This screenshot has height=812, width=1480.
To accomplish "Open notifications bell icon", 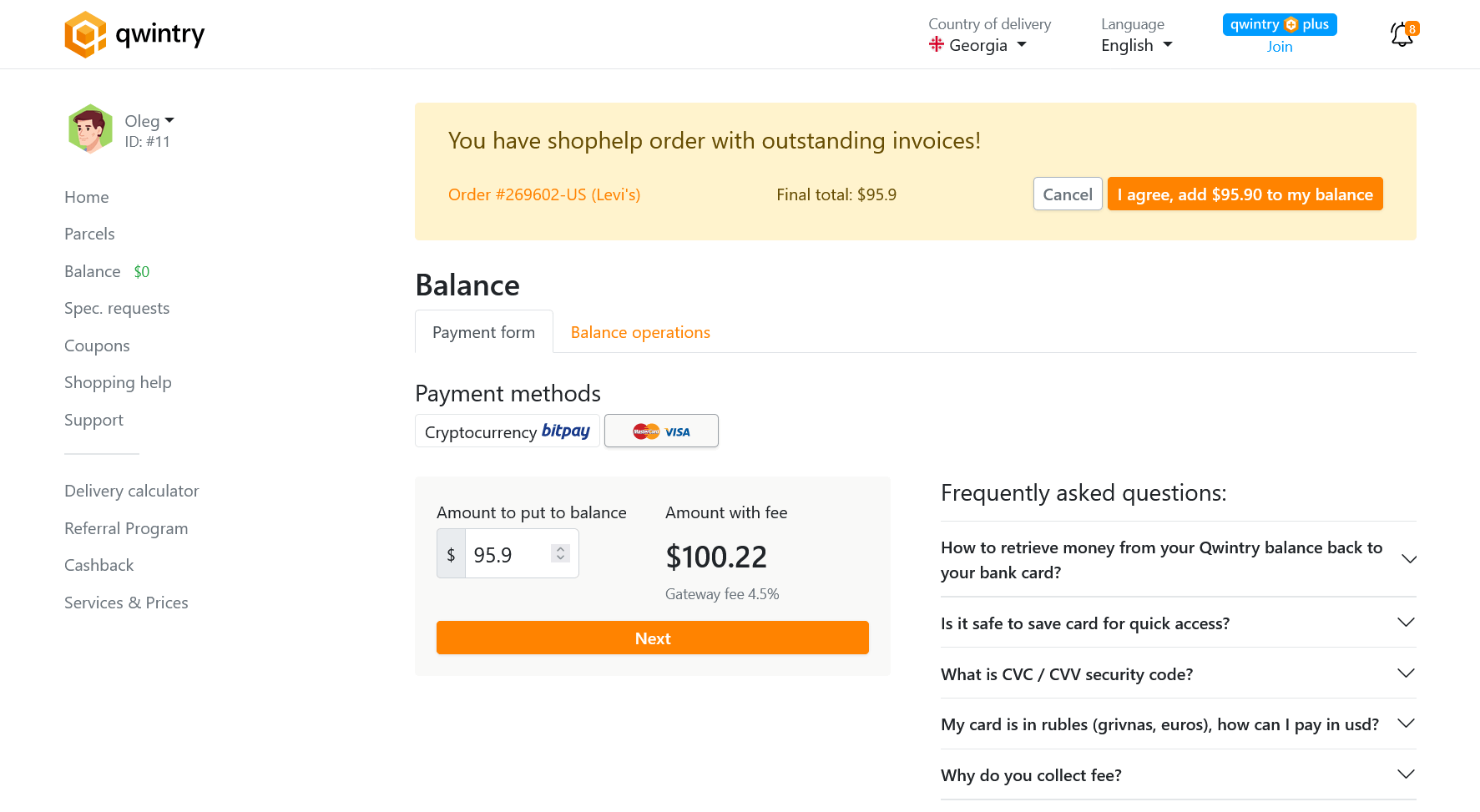I will (1402, 34).
